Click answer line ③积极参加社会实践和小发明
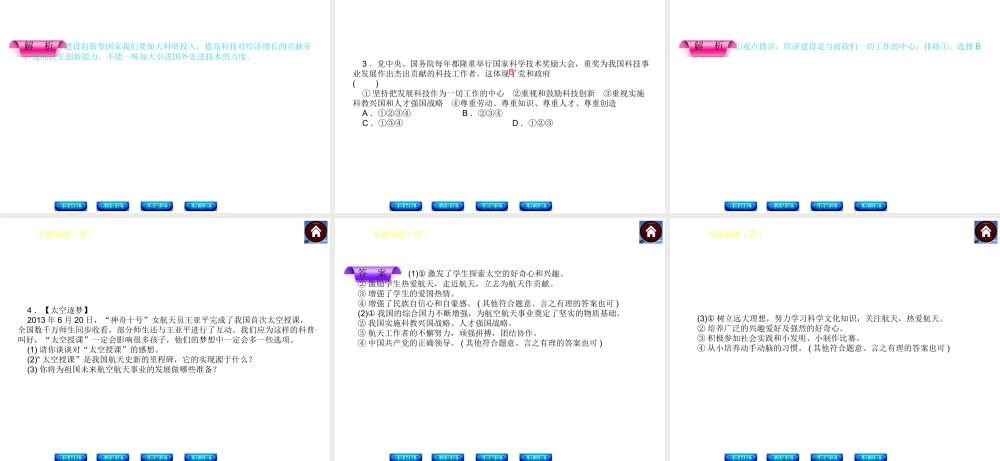This screenshot has width=1000, height=461. coord(779,338)
